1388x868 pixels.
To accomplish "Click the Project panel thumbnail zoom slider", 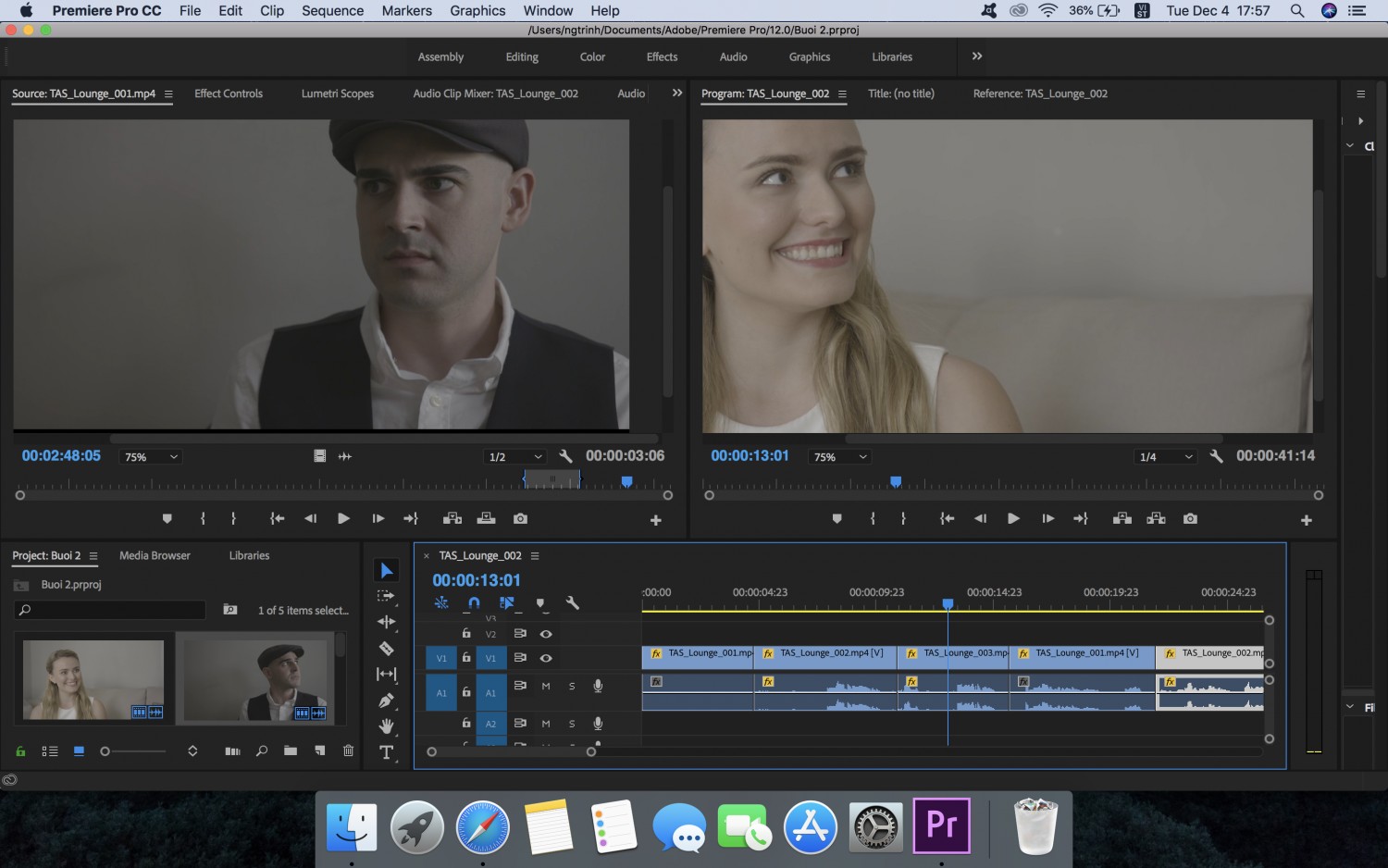I will pos(134,751).
